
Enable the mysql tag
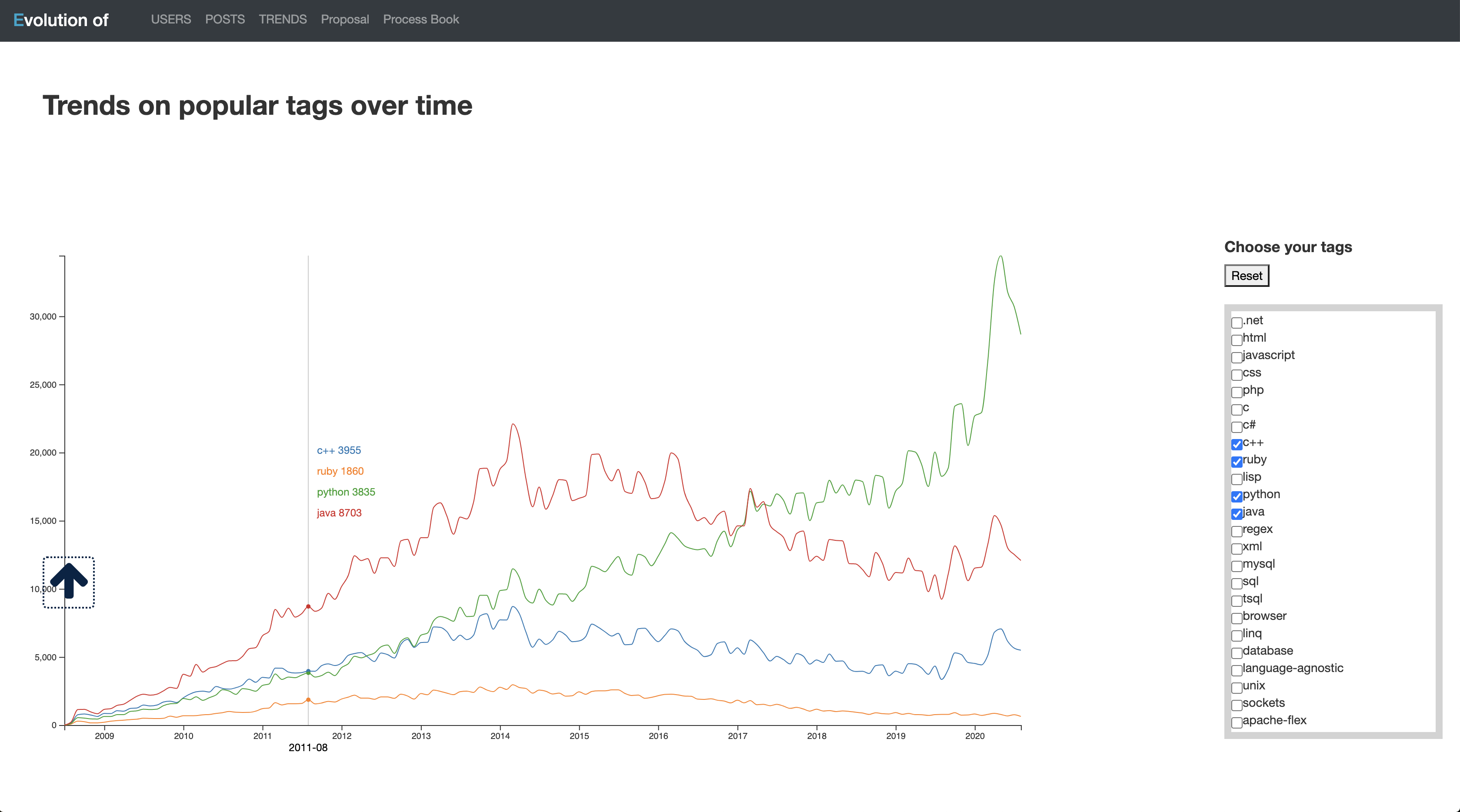coord(1237,566)
